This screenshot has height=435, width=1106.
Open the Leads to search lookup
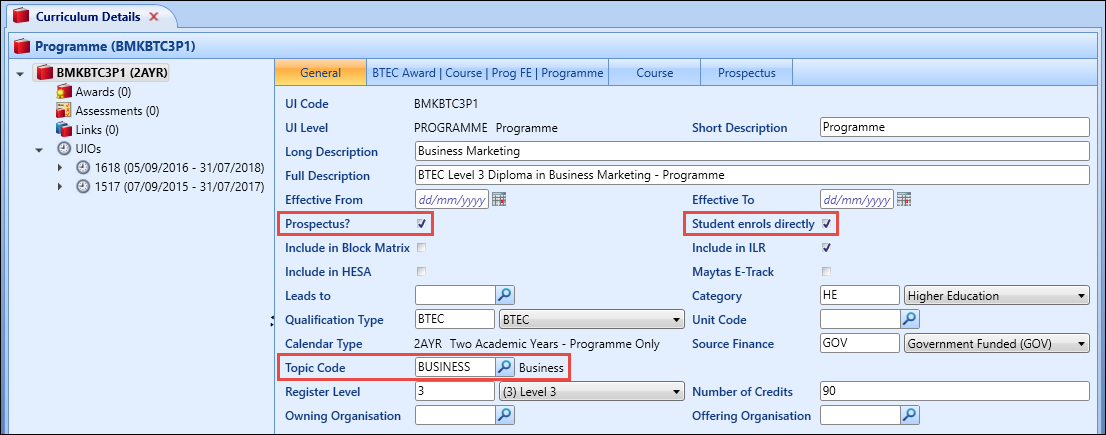506,295
